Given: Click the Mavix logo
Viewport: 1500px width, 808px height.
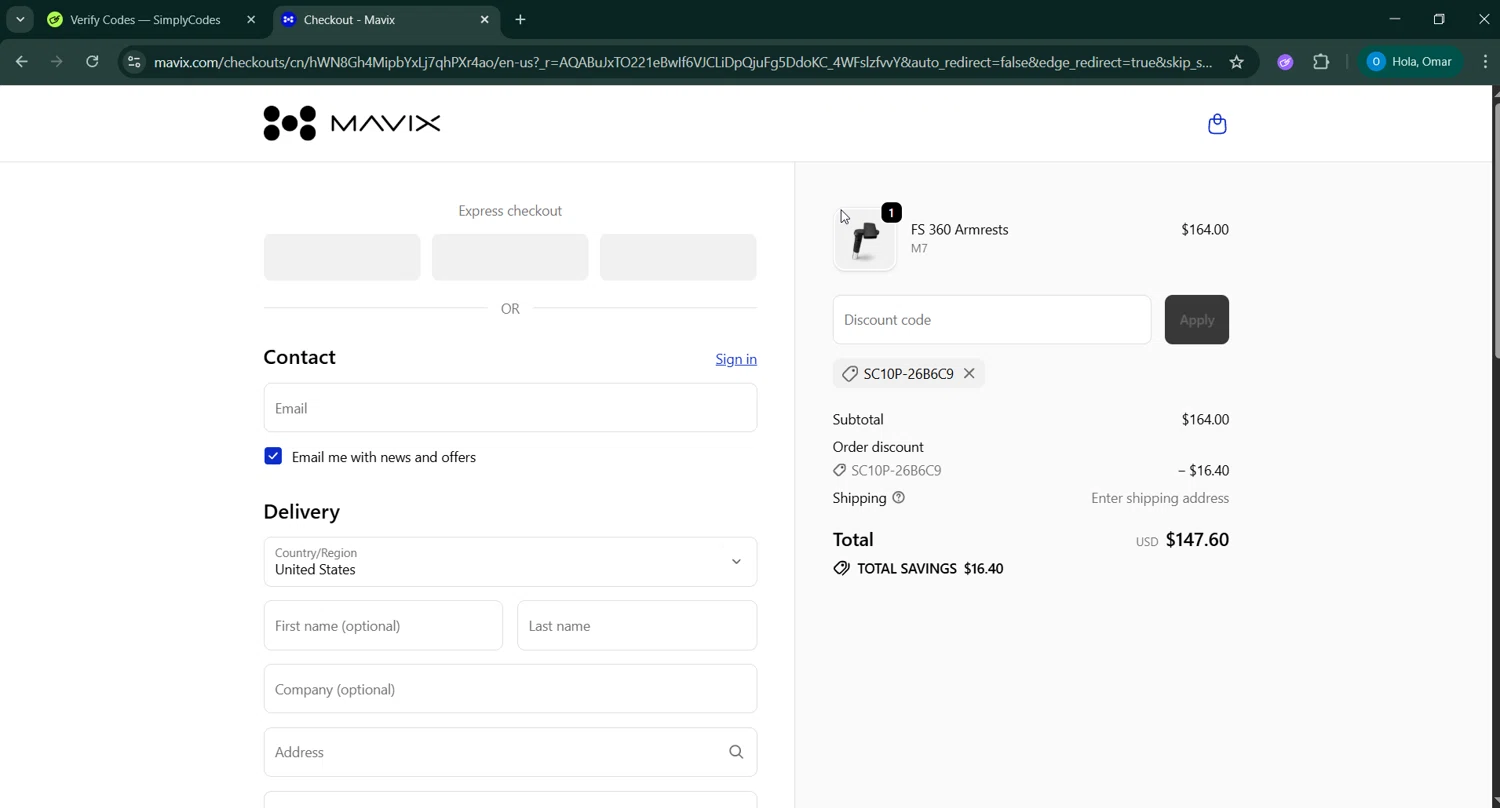Looking at the screenshot, I should [352, 123].
